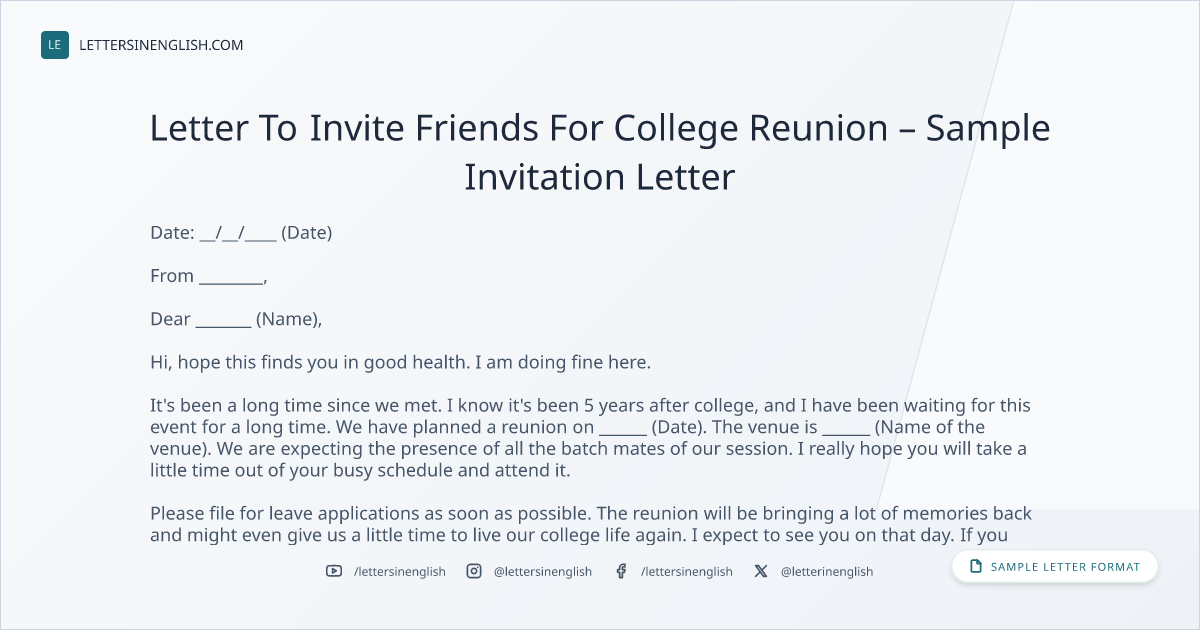
Task: Open the @lettersinenglish Instagram handle
Action: pyautogui.click(x=543, y=571)
